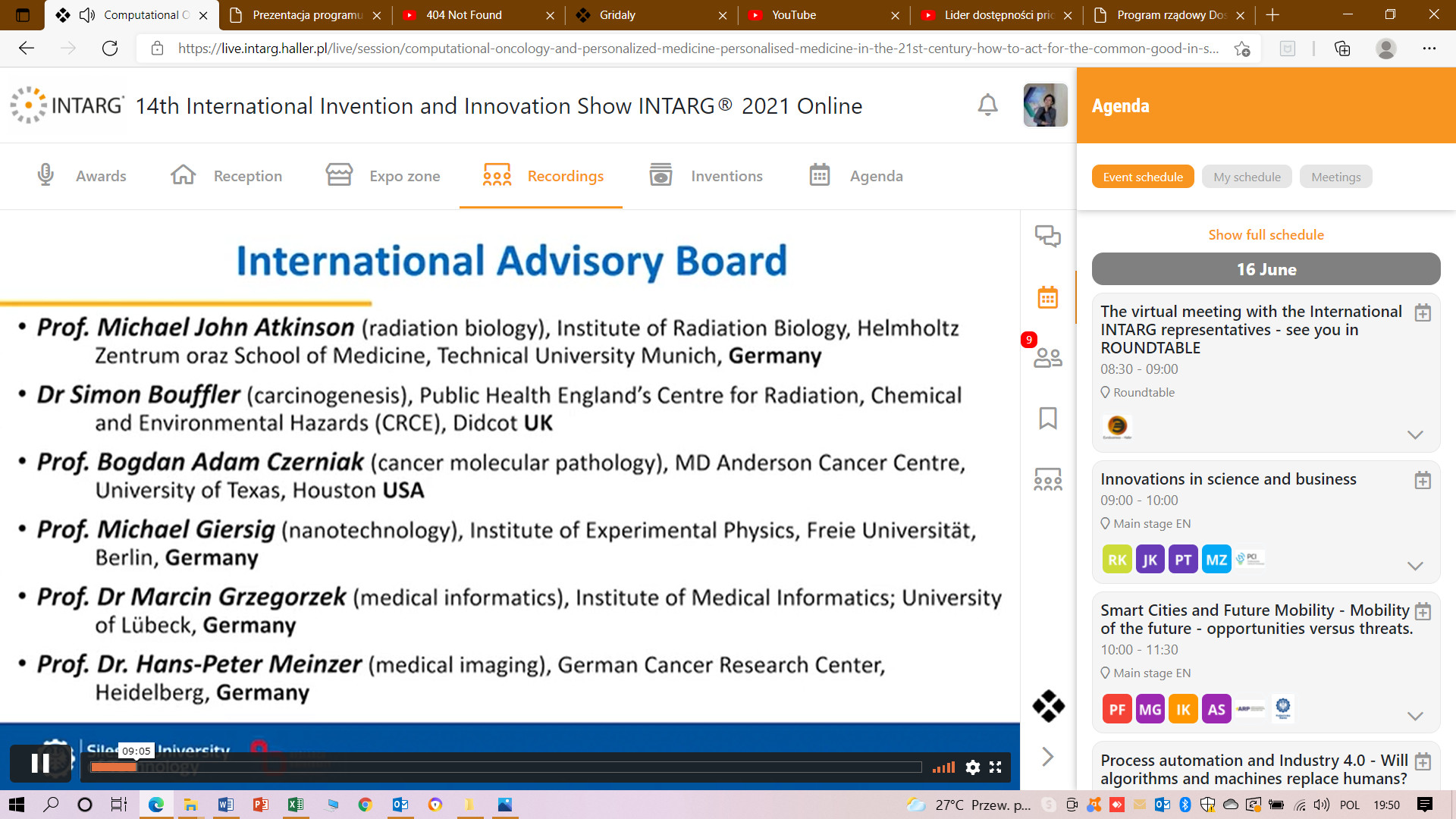Switch to Meetings view
This screenshot has height=819, width=1456.
pos(1335,177)
